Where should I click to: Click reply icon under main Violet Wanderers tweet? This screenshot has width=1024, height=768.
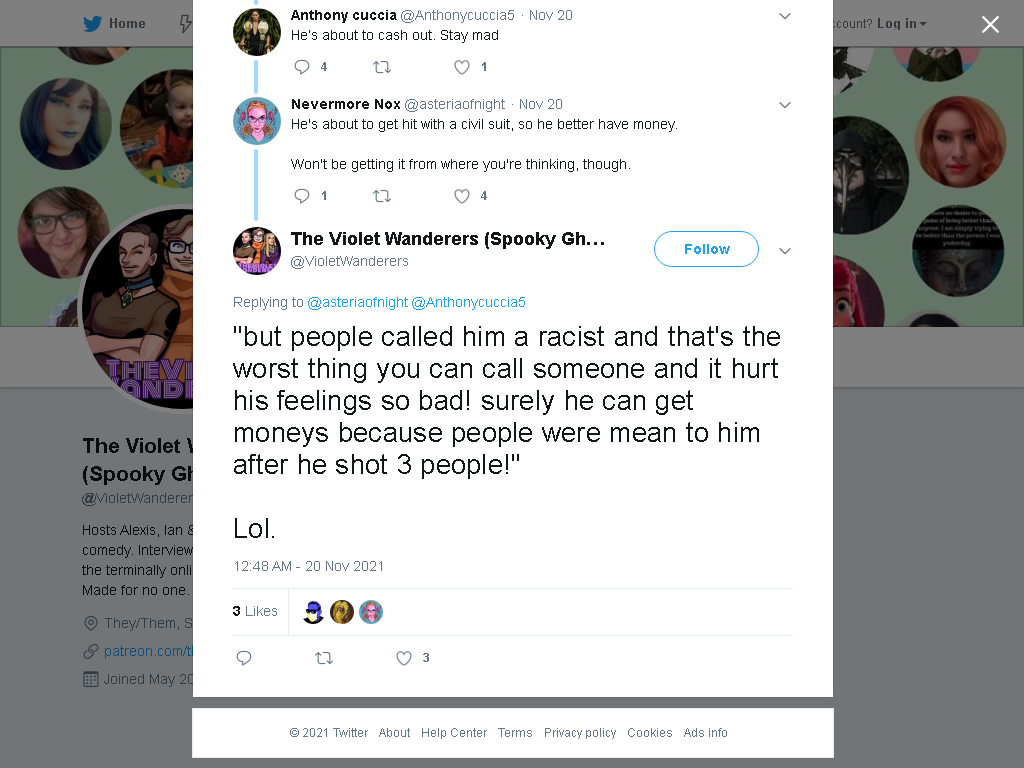tap(244, 658)
